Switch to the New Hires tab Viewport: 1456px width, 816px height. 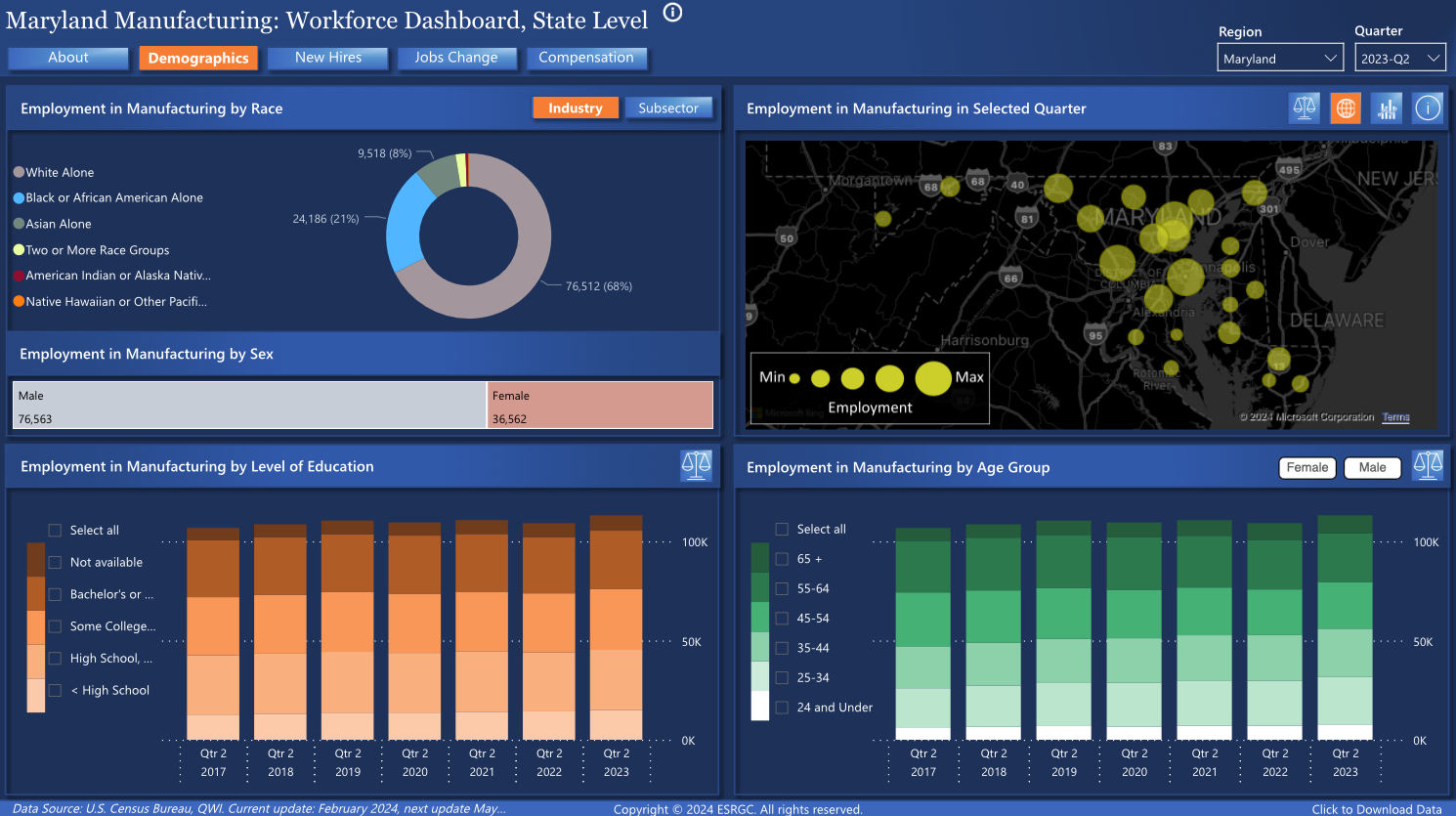pyautogui.click(x=328, y=59)
